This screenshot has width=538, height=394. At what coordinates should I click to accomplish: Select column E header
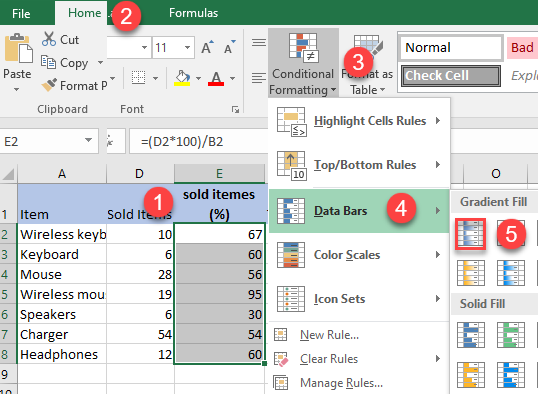point(219,174)
